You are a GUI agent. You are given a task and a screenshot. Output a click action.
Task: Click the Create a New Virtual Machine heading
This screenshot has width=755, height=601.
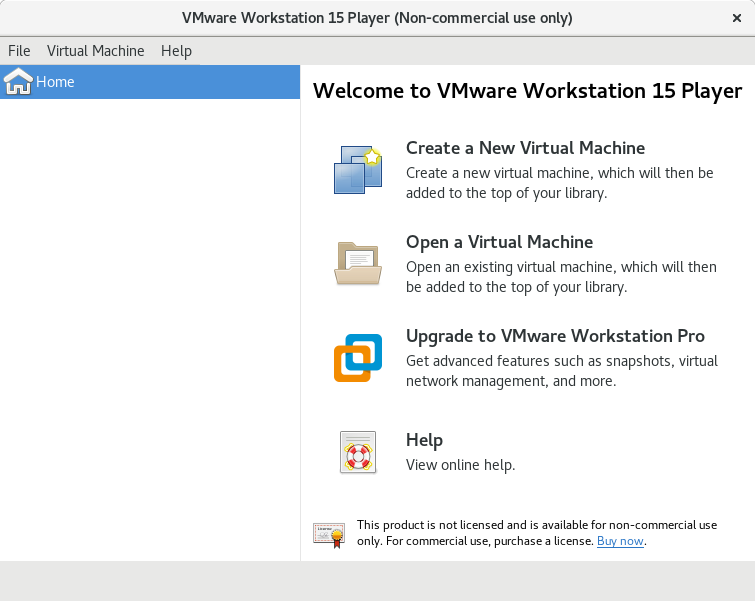(x=525, y=148)
